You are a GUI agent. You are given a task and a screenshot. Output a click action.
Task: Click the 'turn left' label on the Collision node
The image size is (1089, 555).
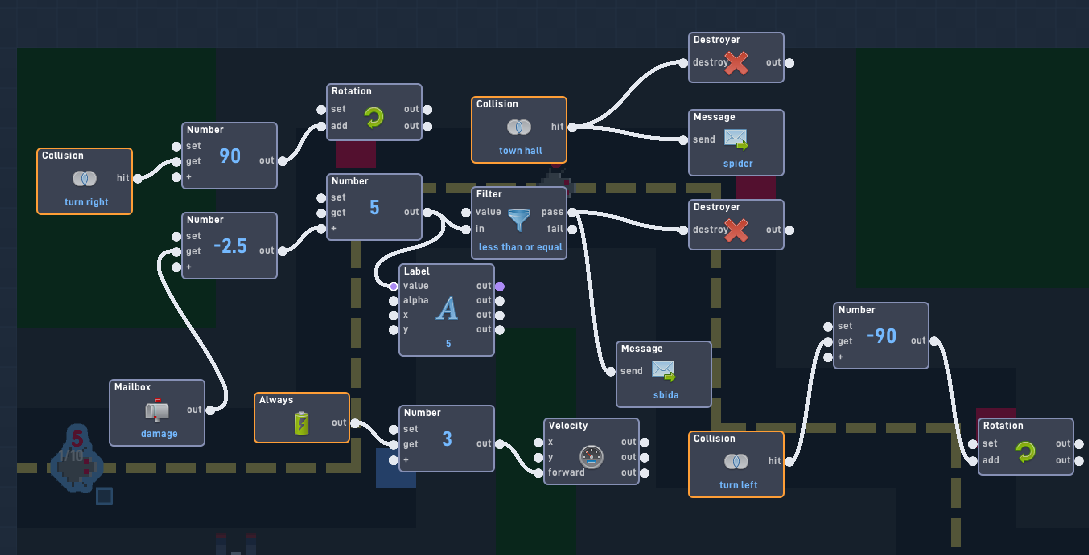738,485
